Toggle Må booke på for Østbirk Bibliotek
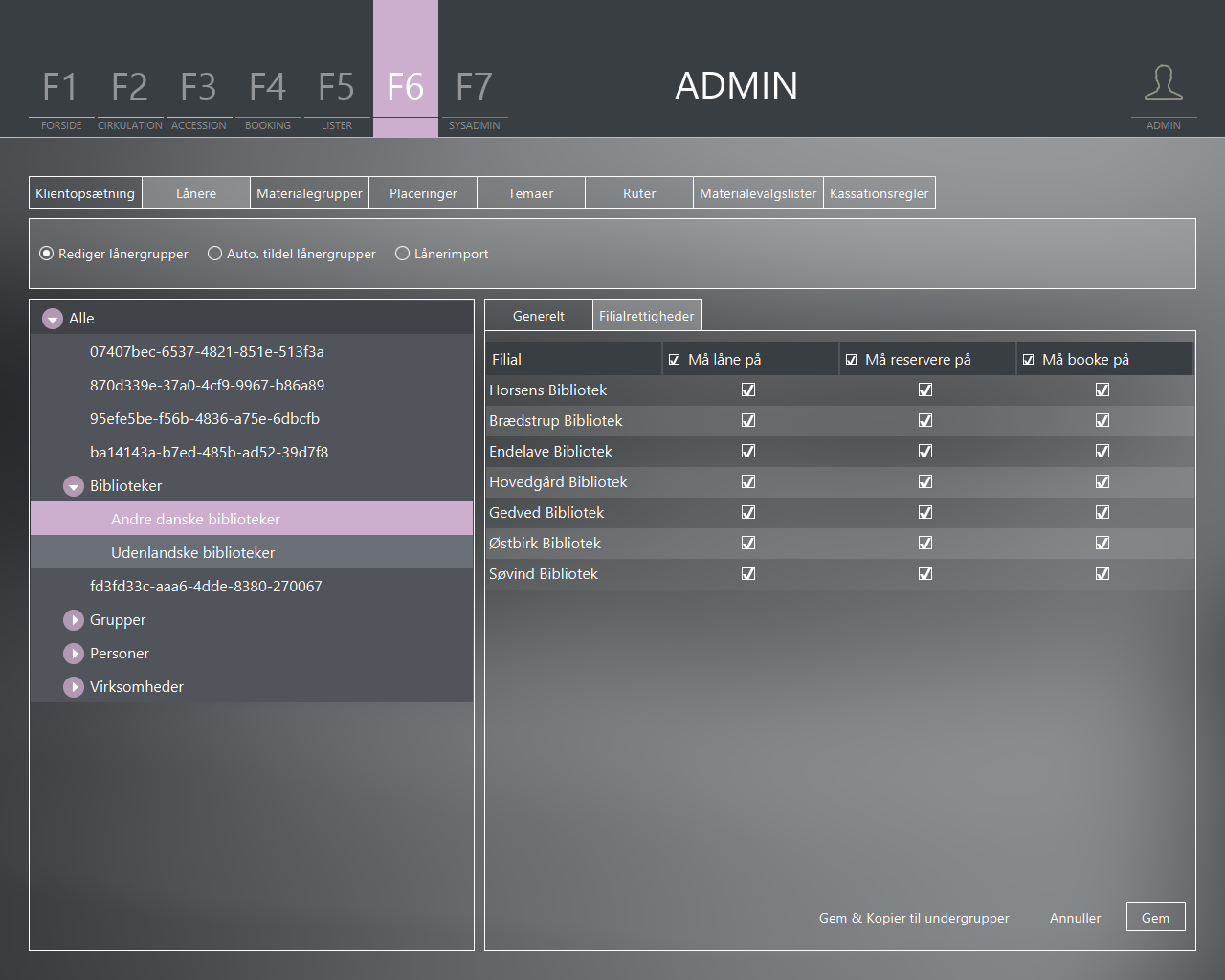 click(1102, 543)
